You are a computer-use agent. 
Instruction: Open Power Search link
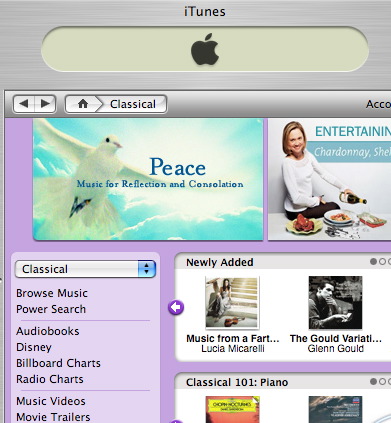click(x=51, y=309)
